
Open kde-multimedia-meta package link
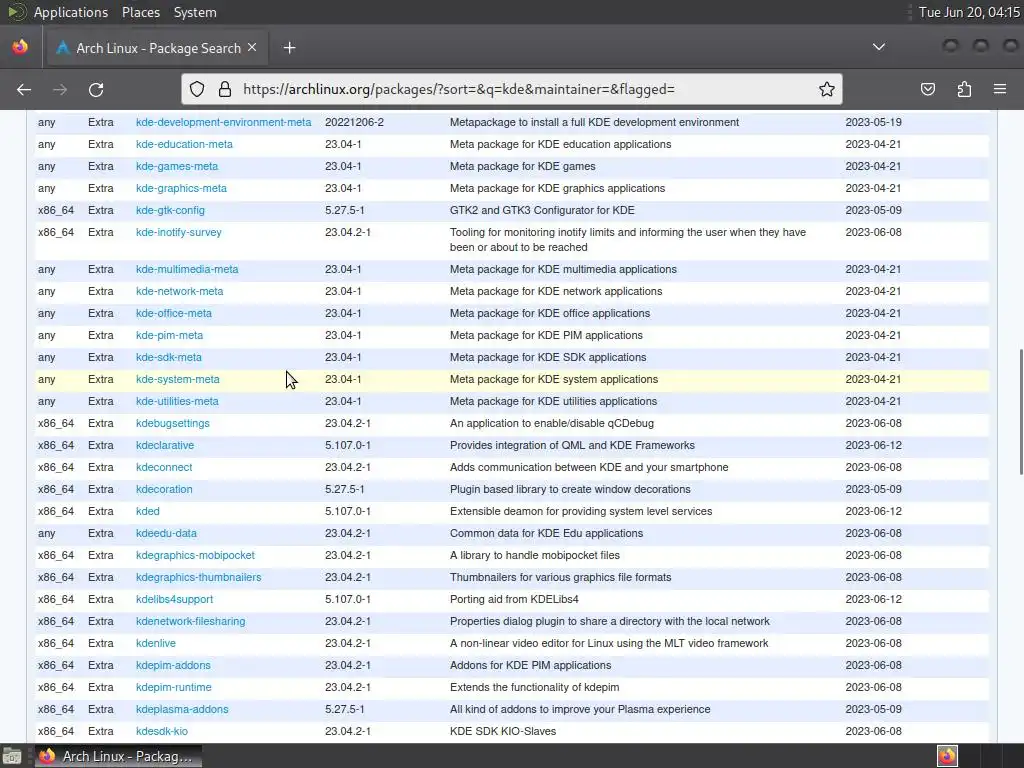pyautogui.click(x=187, y=269)
